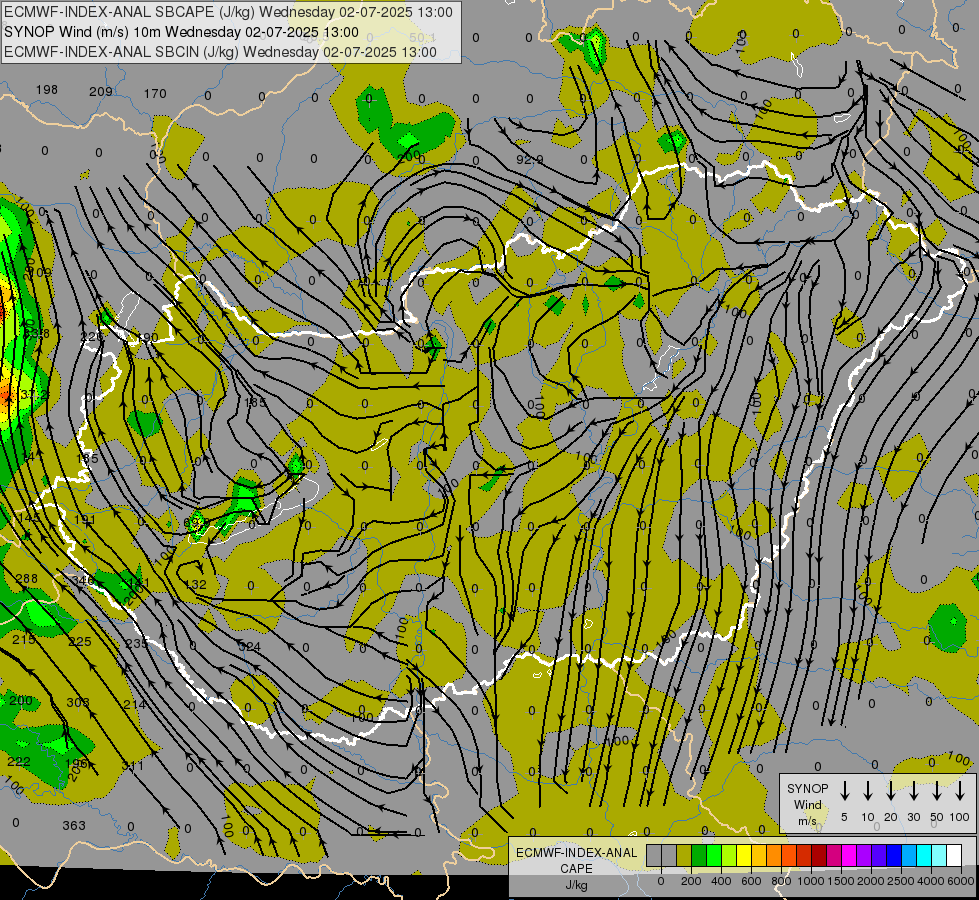979x900 pixels.
Task: Click the map value '222'
Action: pyautogui.click(x=19, y=761)
